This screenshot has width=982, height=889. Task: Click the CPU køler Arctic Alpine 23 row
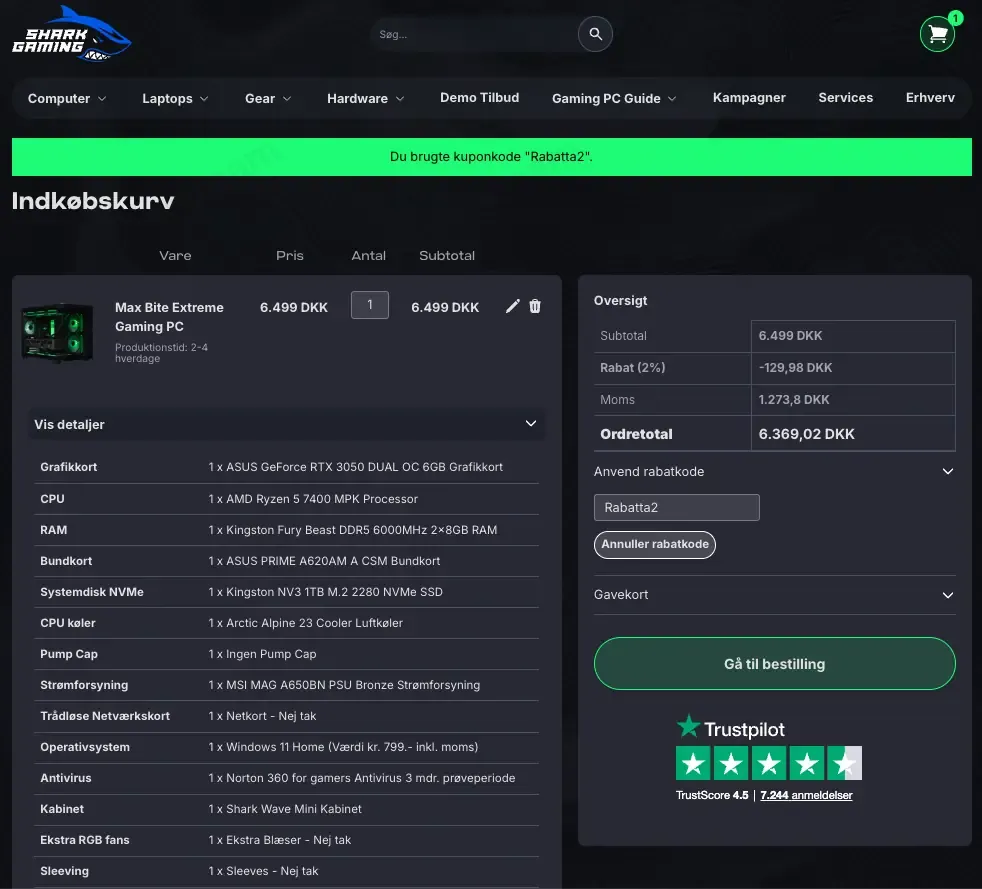[286, 623]
